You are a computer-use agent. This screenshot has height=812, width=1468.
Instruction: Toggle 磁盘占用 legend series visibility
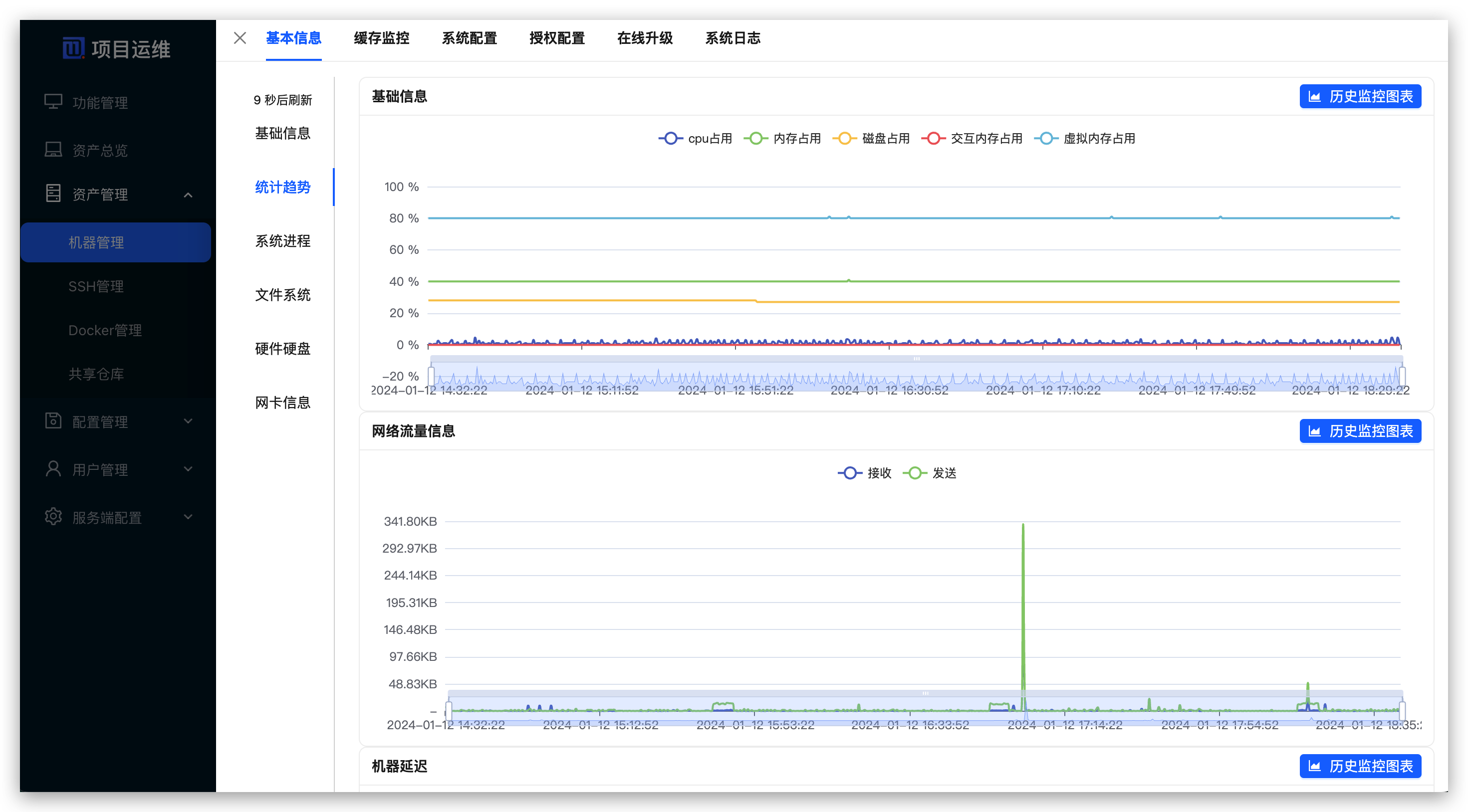coord(871,139)
